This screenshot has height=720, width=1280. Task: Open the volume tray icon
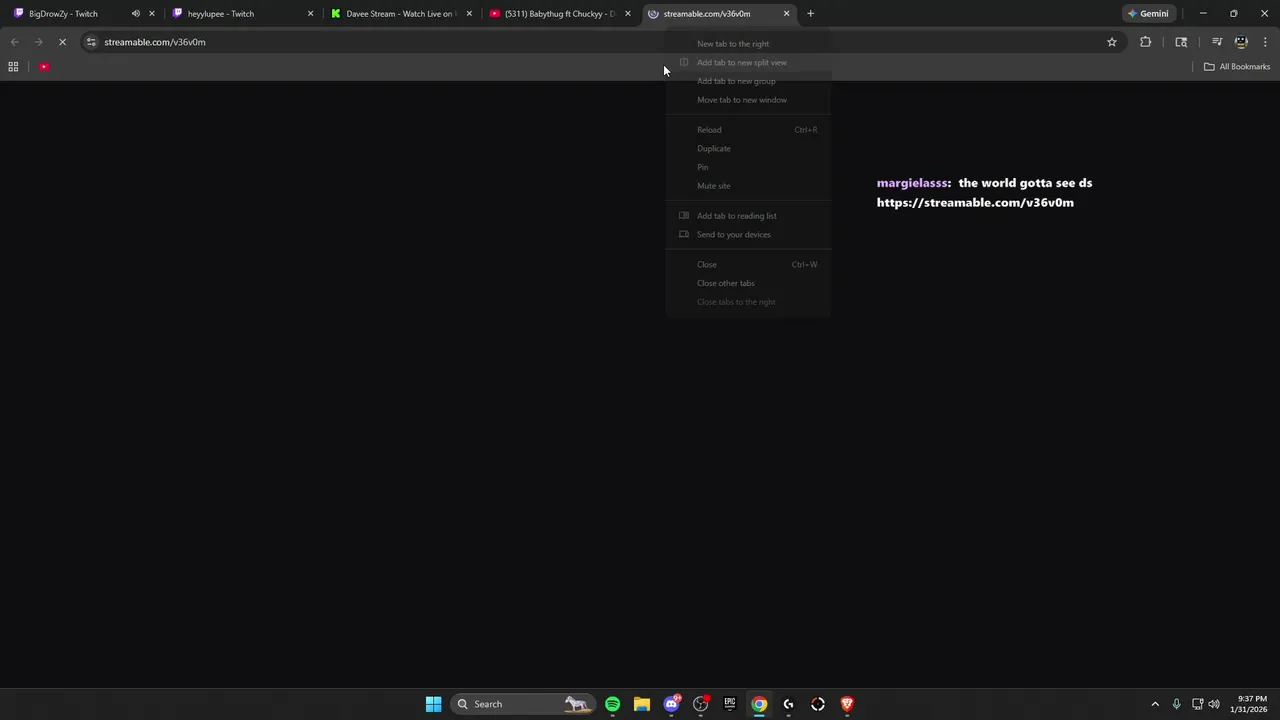[x=1214, y=704]
